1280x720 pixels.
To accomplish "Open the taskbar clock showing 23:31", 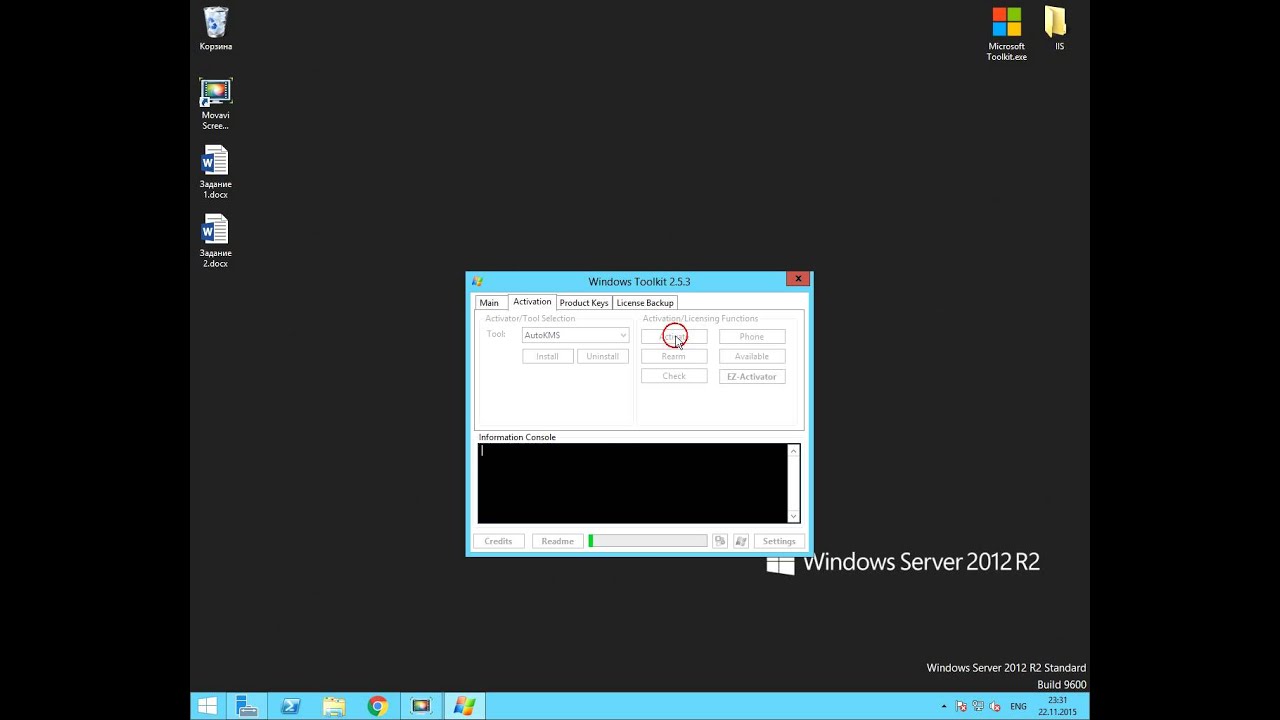I will [1058, 706].
